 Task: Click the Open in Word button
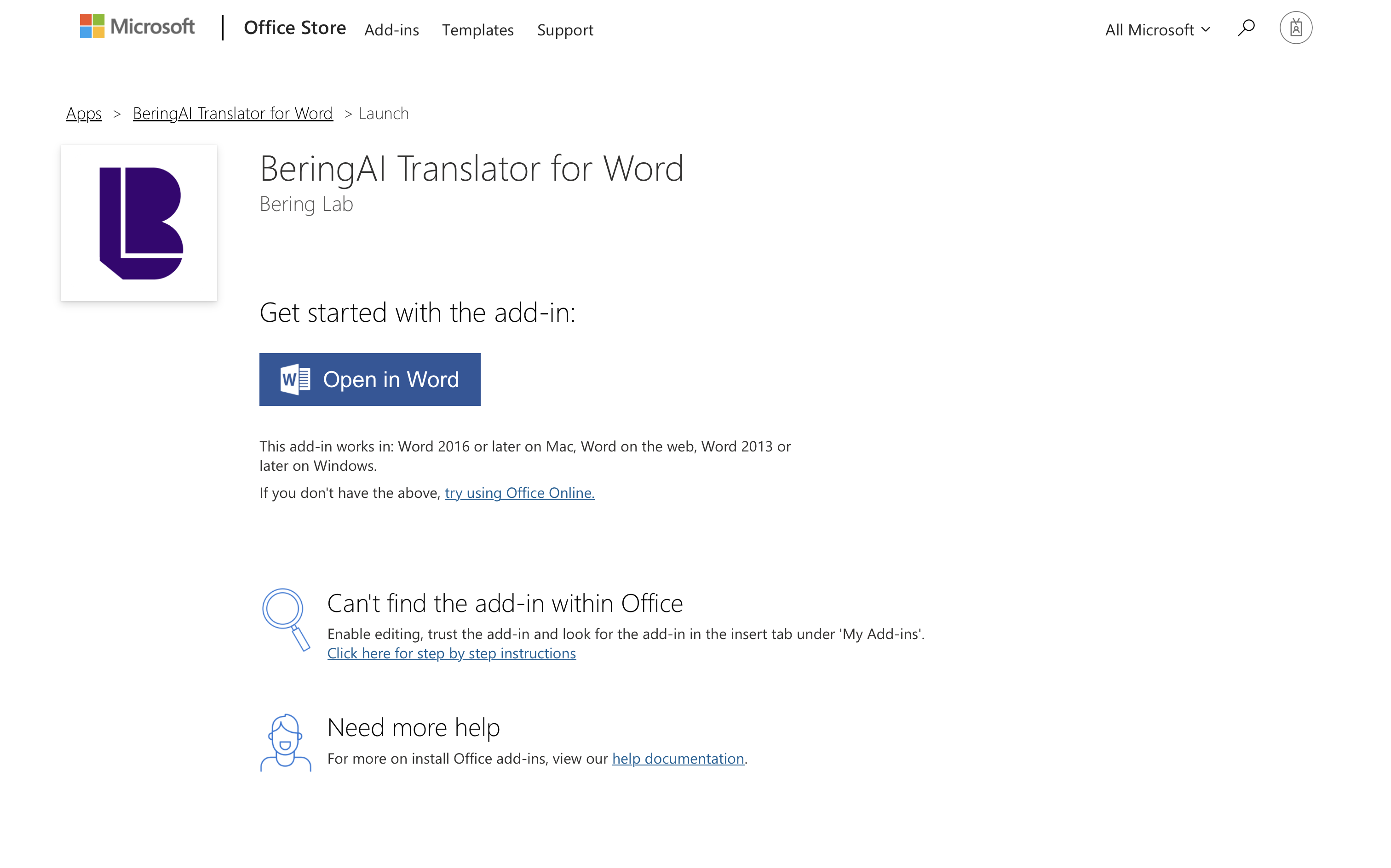(370, 379)
